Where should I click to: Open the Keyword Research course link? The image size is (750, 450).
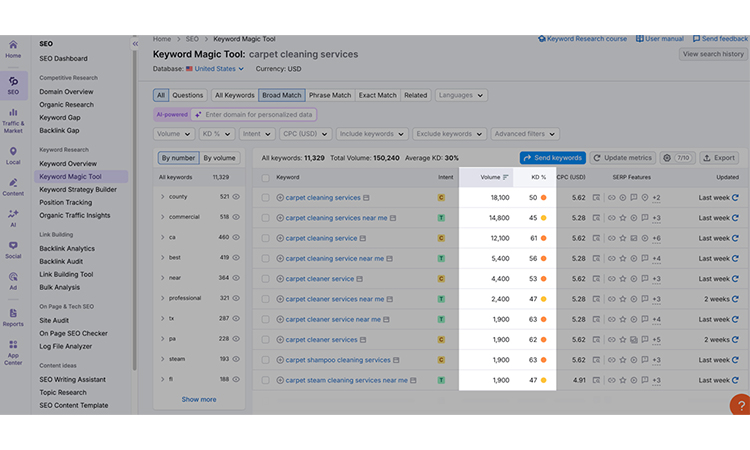582,39
